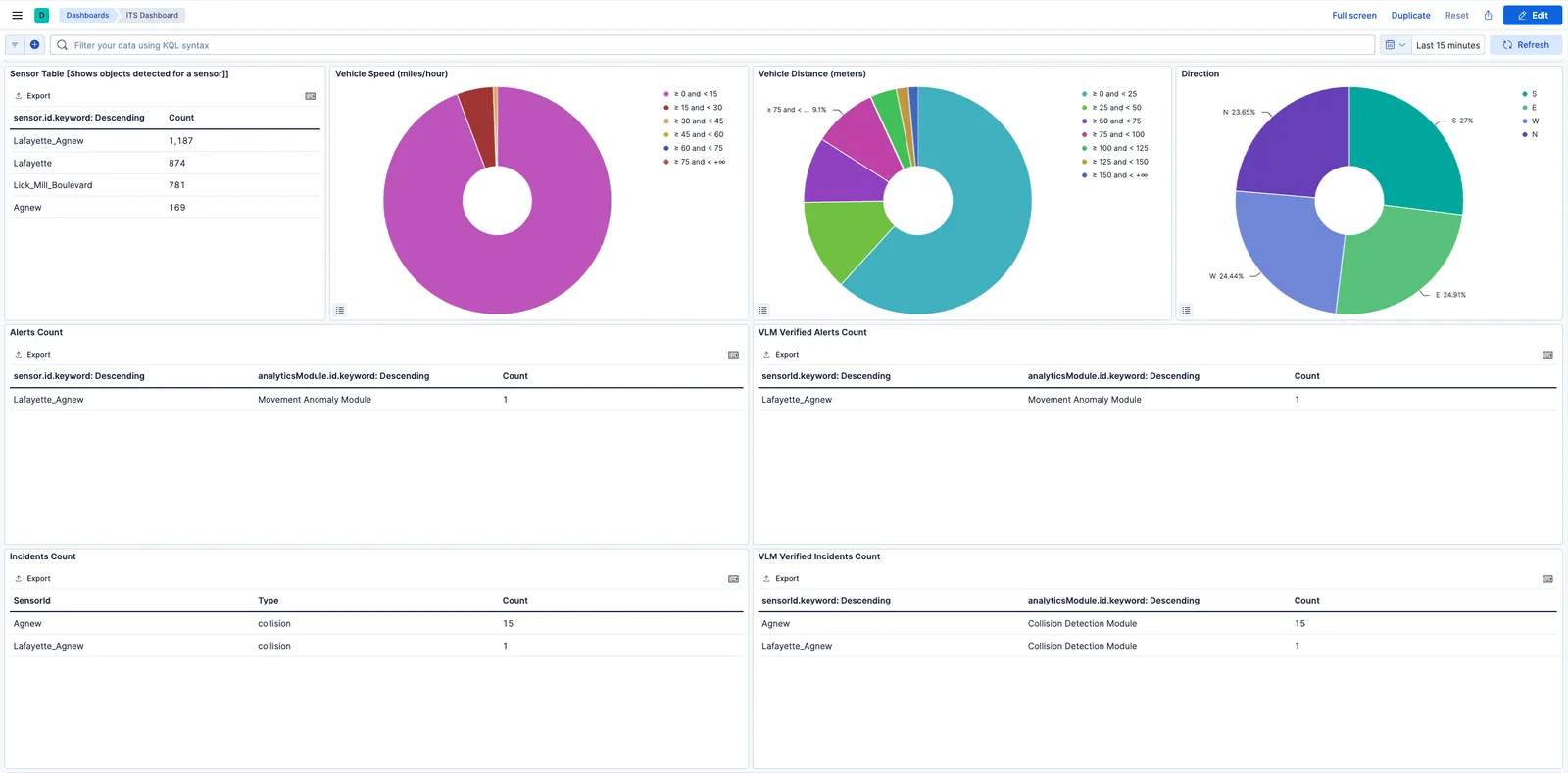Open Last 15 minutes time picker
Image resolution: width=1568 pixels, height=773 pixels.
click(x=1447, y=45)
